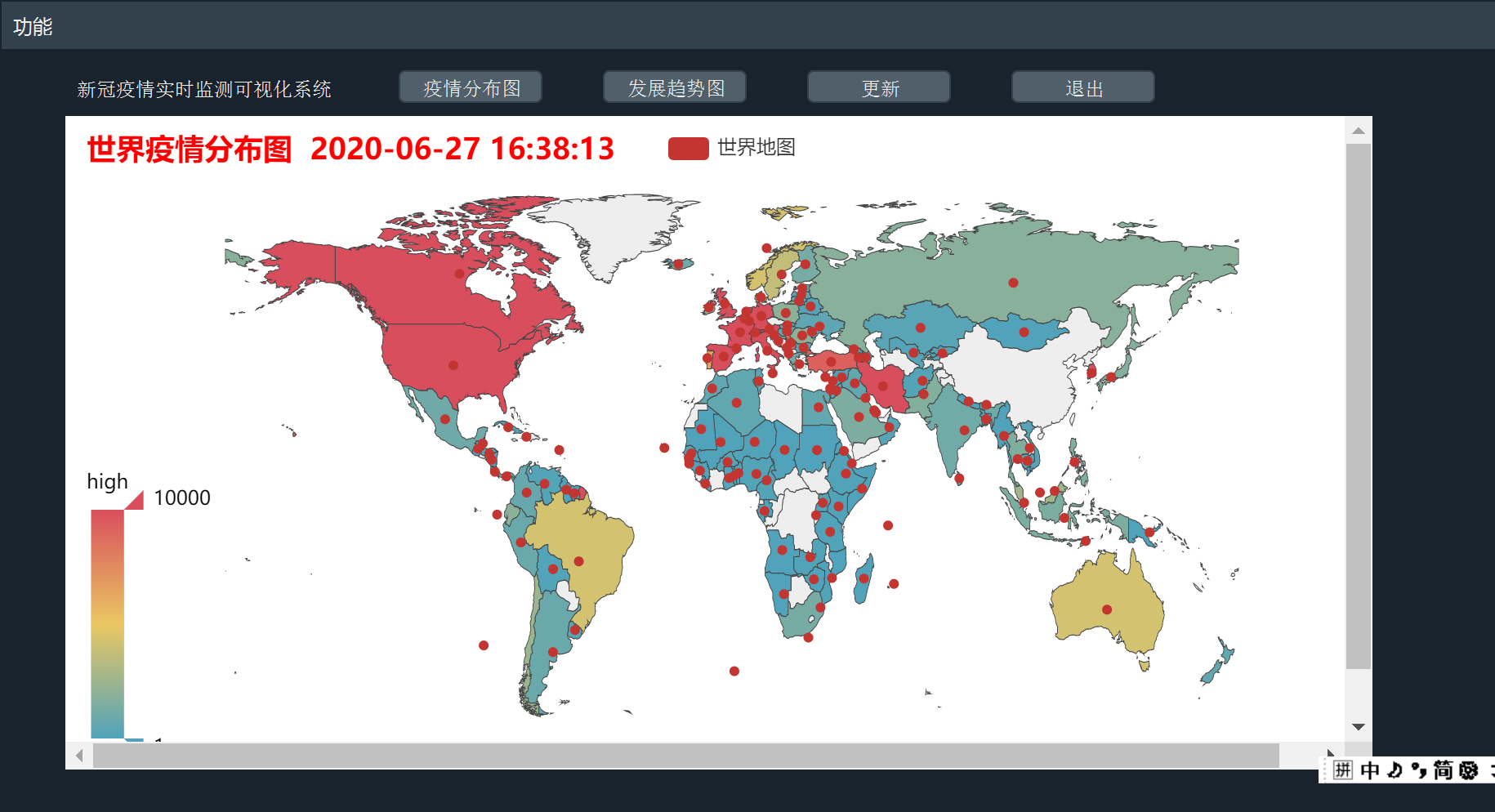Switch input method between Chinese and English
The image size is (1495, 812).
pos(1370,770)
